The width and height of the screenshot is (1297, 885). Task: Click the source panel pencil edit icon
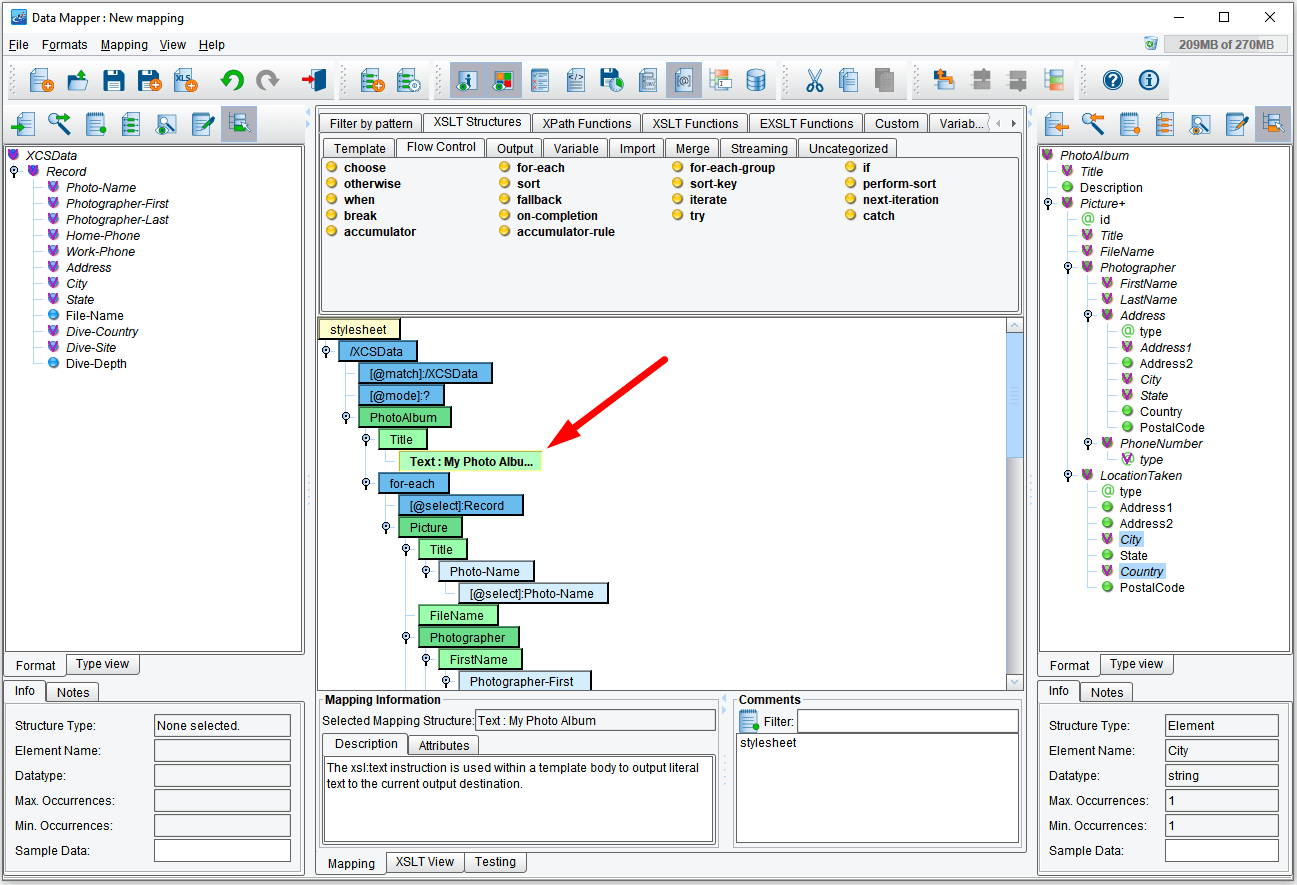point(203,124)
